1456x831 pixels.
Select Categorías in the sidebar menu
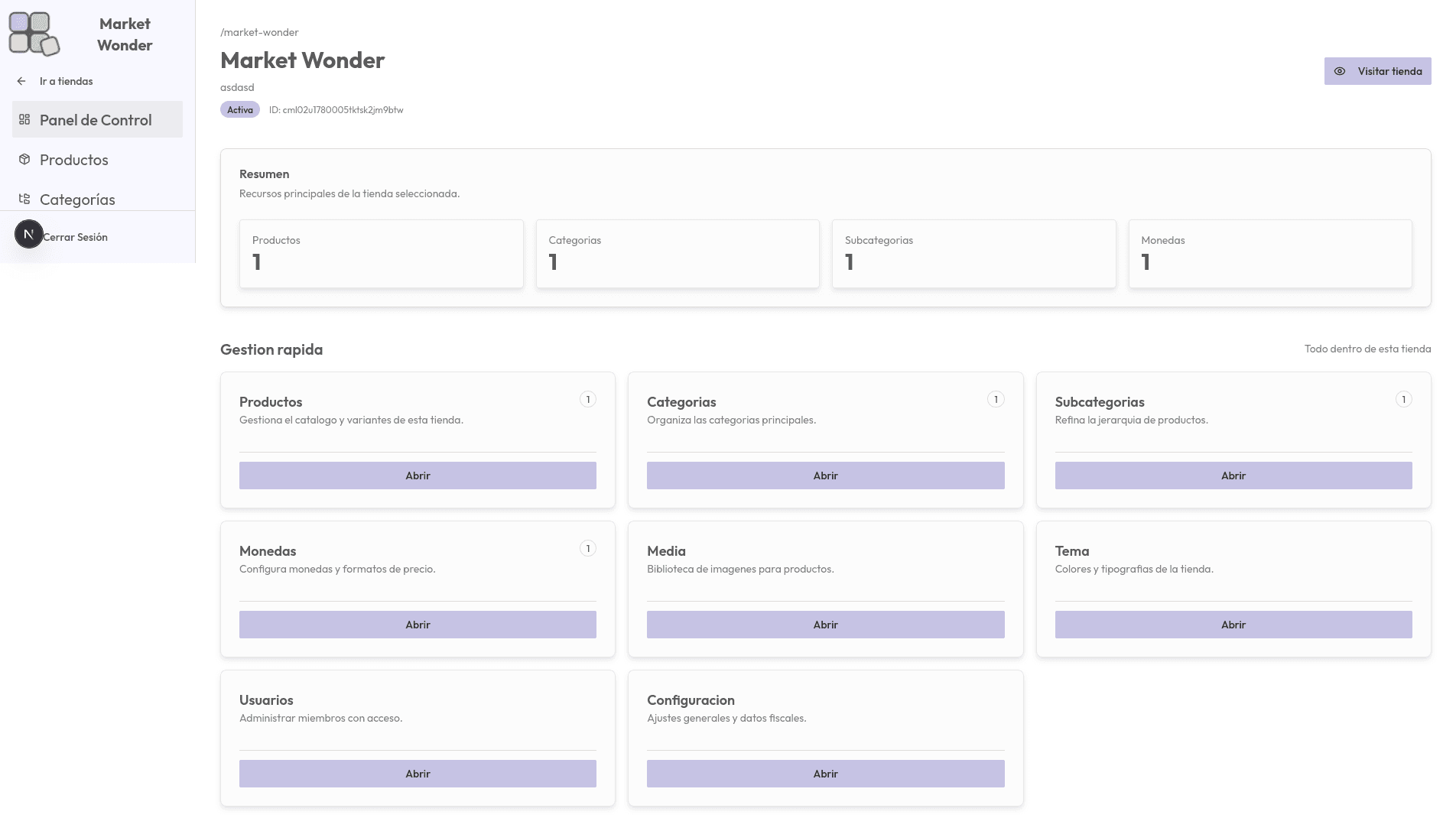(x=77, y=200)
